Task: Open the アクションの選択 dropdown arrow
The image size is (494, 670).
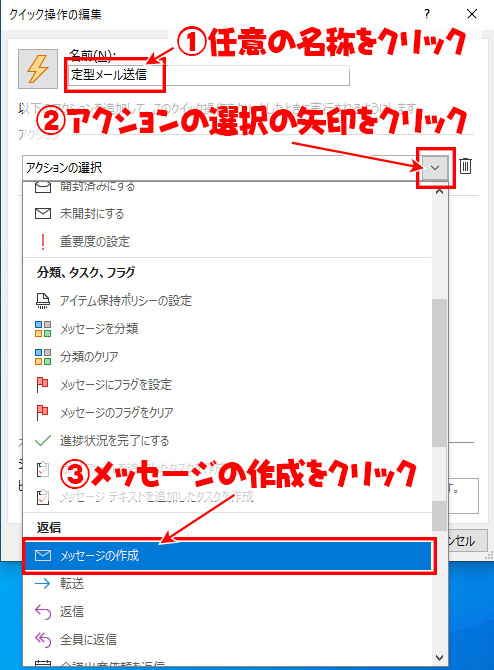Action: coord(435,168)
